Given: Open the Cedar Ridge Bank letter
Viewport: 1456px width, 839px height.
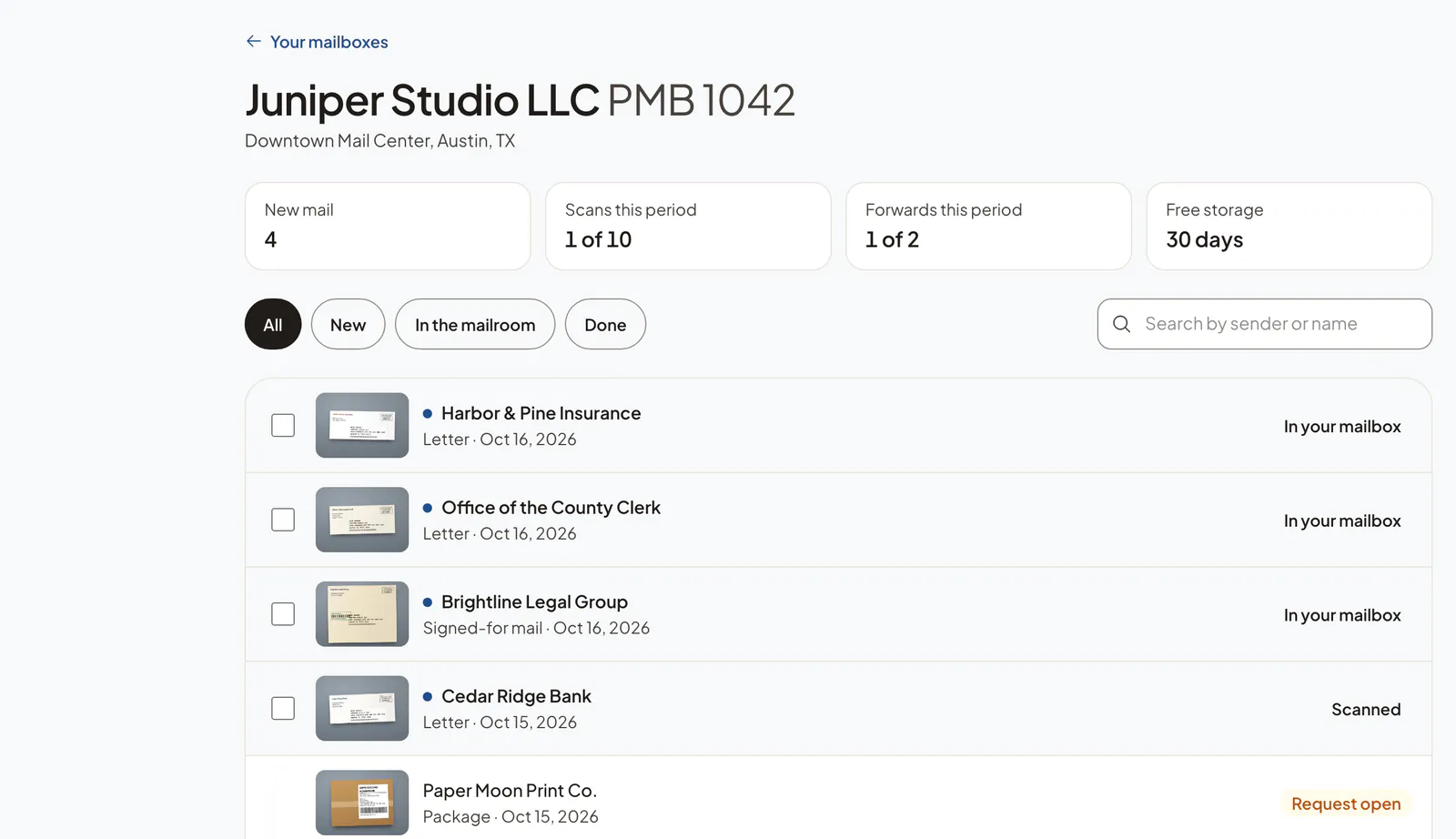Looking at the screenshot, I should coord(838,708).
